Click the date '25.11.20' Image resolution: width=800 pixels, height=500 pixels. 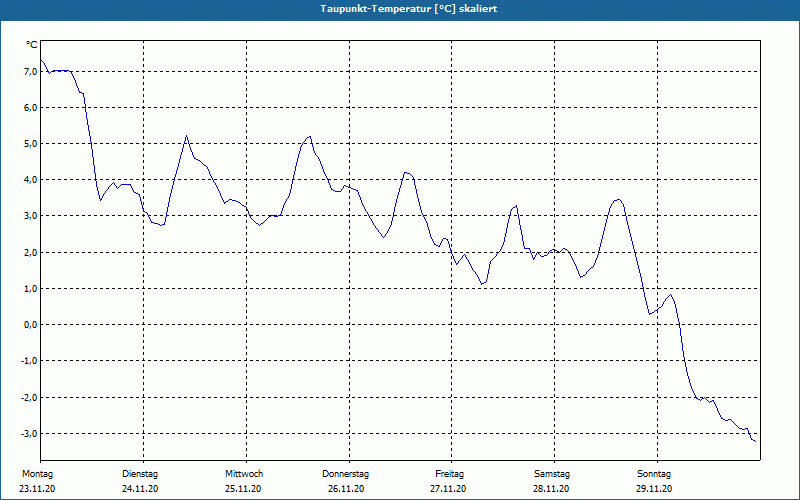pos(243,489)
